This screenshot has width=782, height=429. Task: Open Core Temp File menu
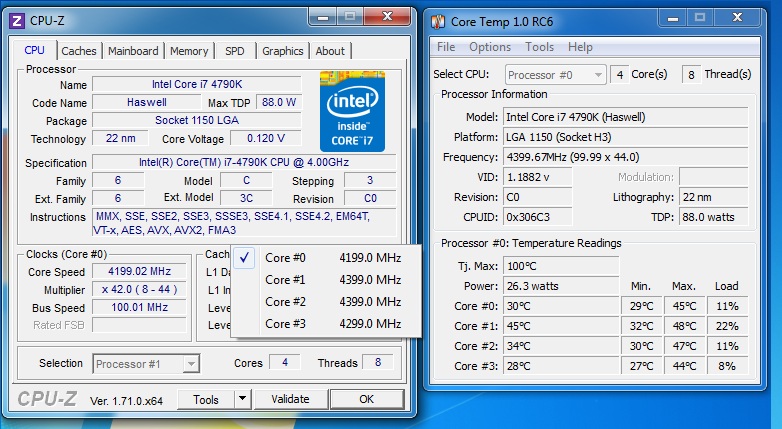tap(446, 47)
